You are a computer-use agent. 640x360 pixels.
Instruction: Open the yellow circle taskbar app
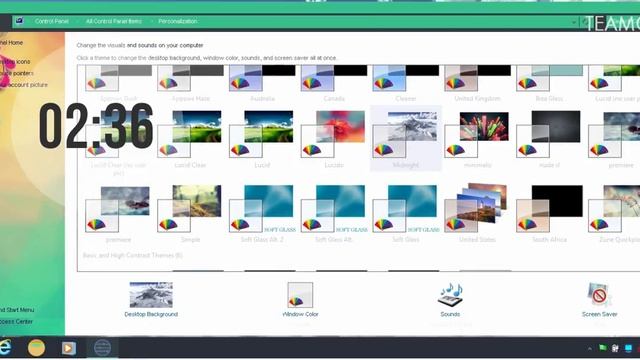[36, 348]
